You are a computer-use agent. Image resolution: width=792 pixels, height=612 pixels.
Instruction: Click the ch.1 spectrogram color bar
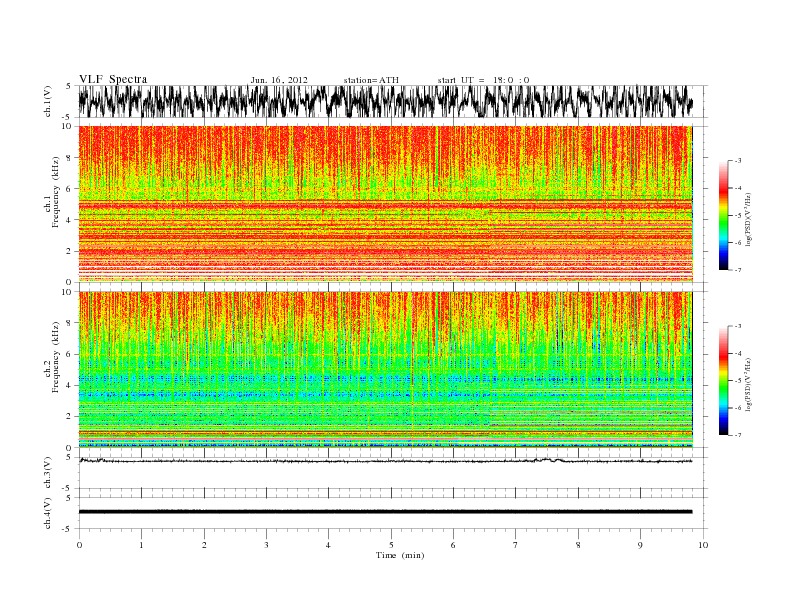click(724, 215)
